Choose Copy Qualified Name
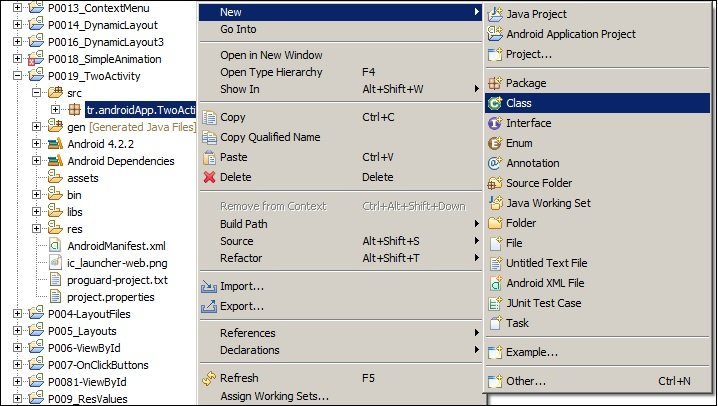Viewport: 718px width, 406px height. [x=270, y=137]
